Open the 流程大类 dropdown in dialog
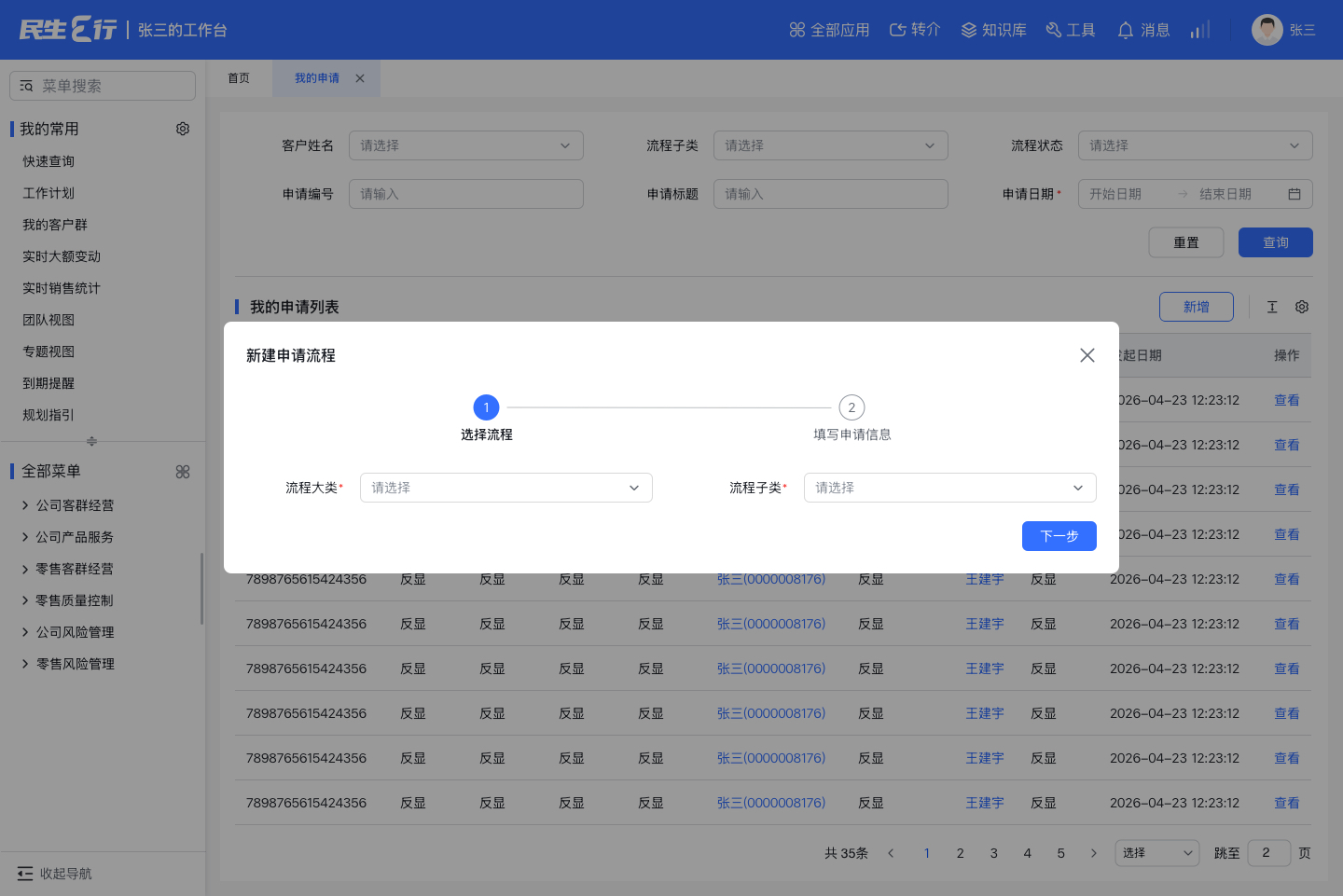The height and width of the screenshot is (896, 1343). (506, 488)
